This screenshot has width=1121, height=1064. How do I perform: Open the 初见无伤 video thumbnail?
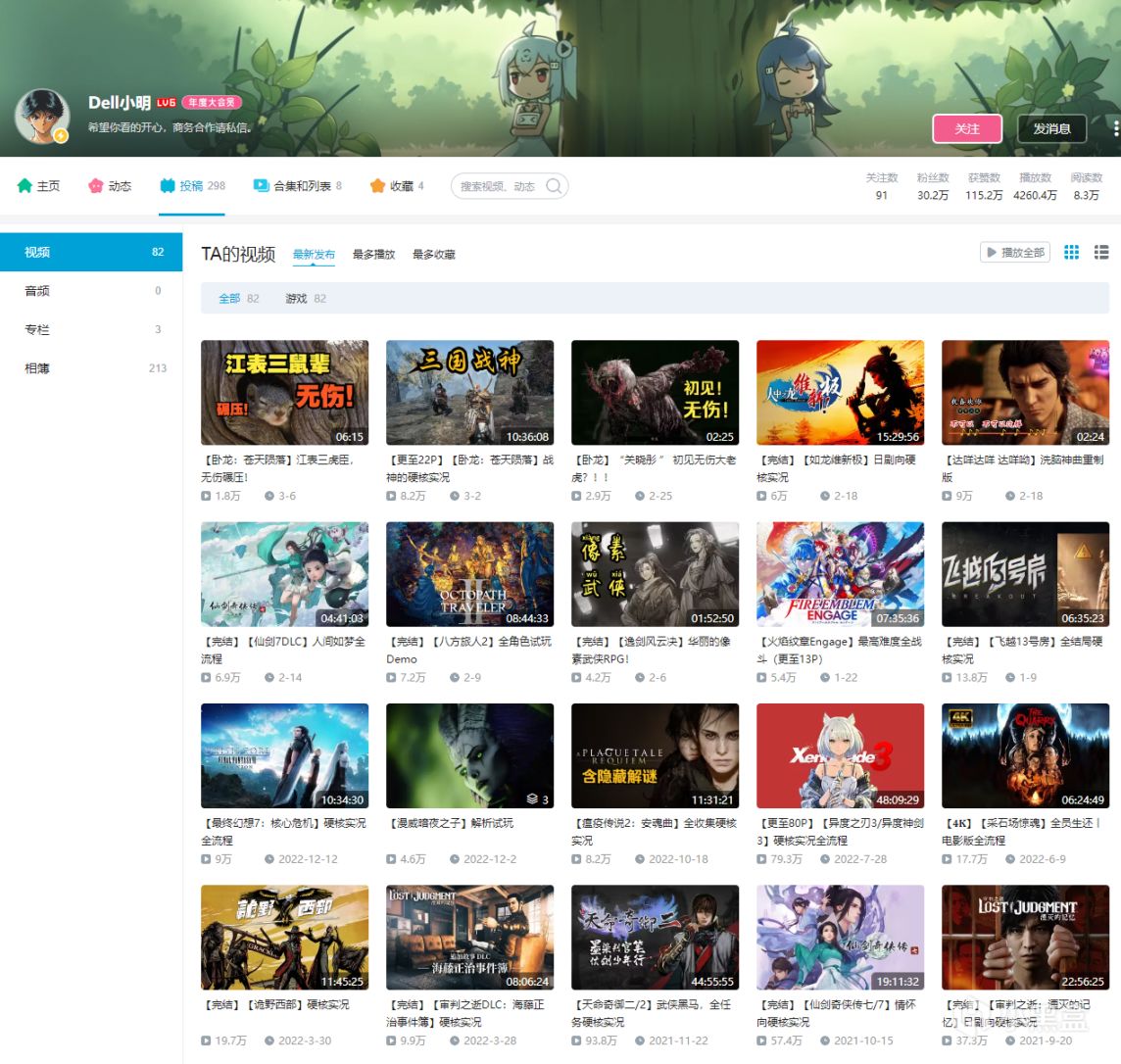coord(655,392)
